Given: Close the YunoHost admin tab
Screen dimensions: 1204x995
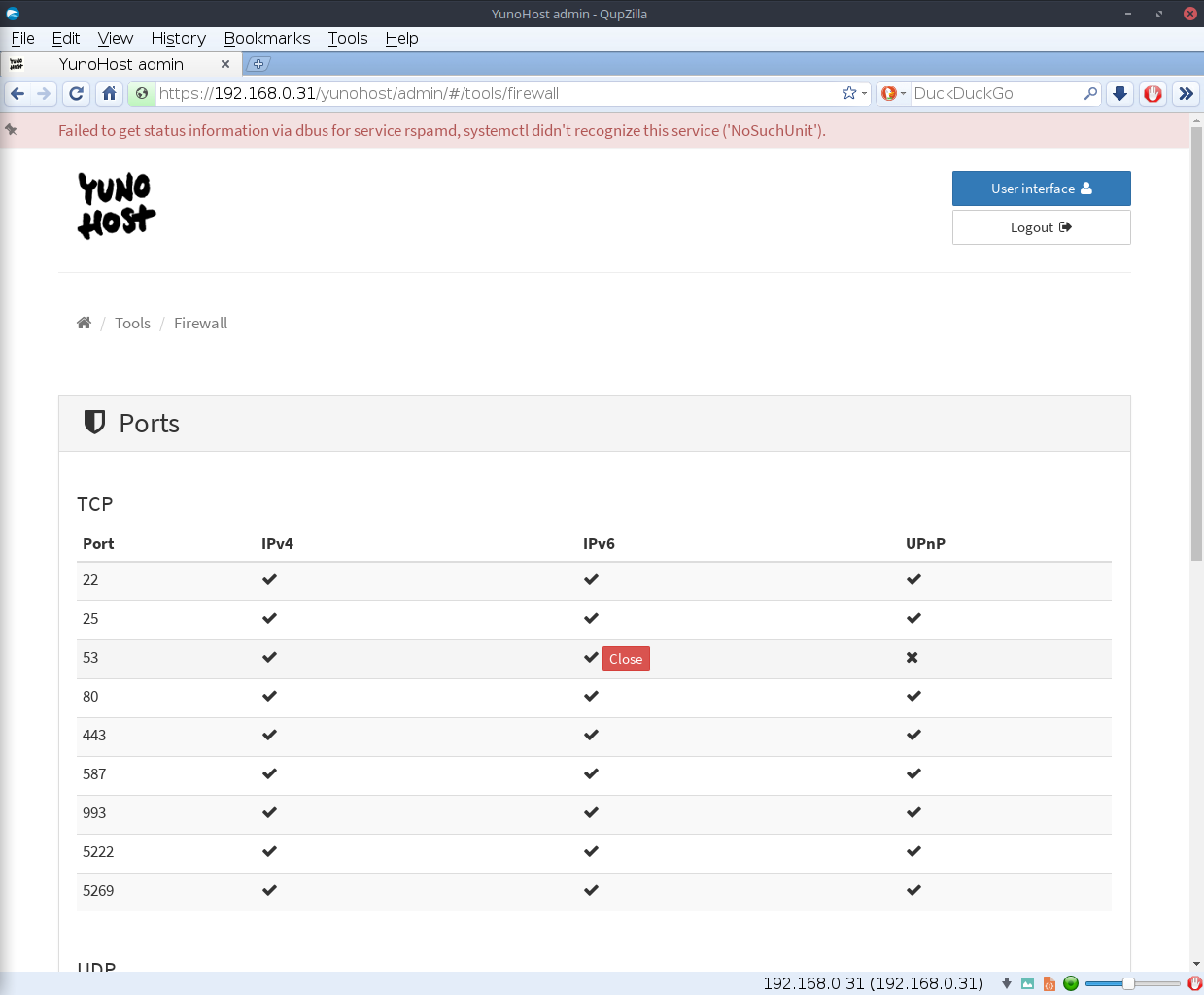Looking at the screenshot, I should point(225,64).
